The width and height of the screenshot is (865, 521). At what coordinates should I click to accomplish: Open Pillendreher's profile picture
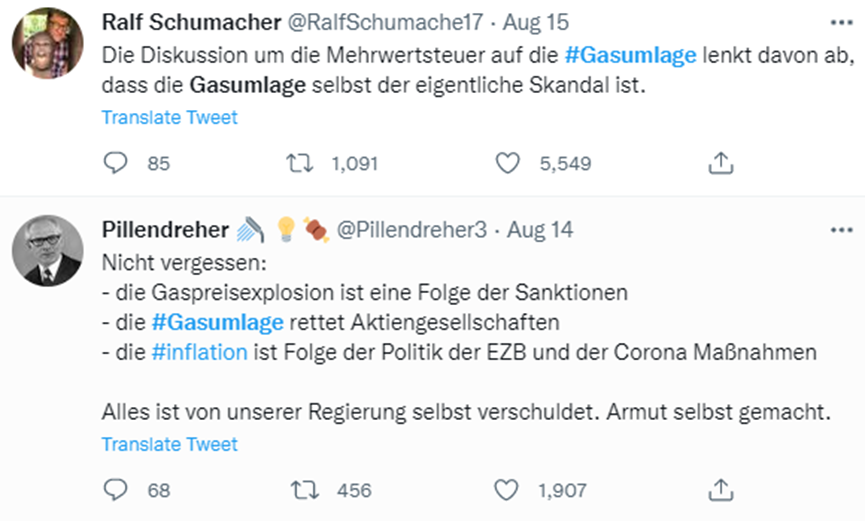[x=47, y=250]
